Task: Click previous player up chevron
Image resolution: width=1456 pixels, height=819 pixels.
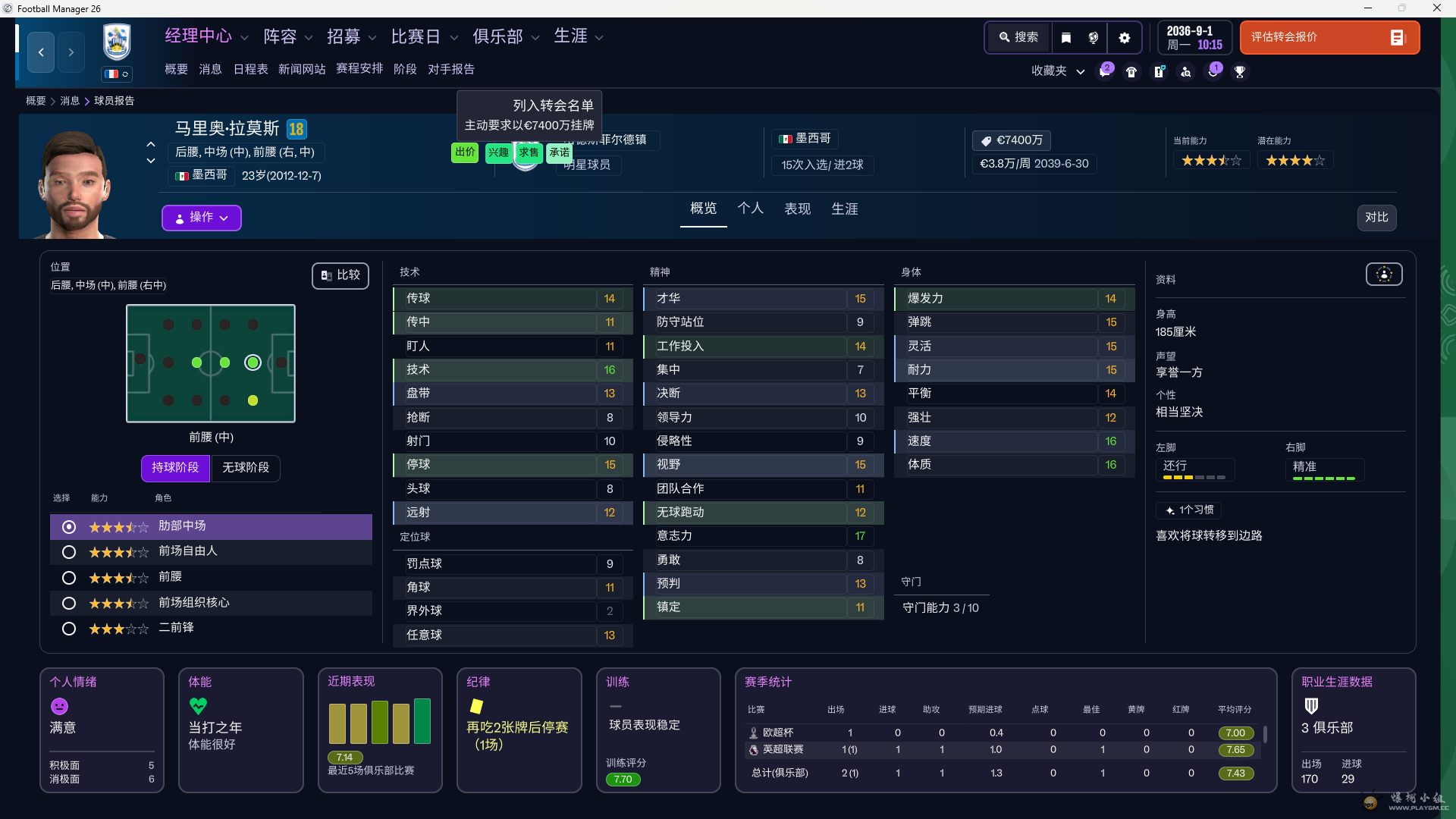Action: tap(151, 144)
